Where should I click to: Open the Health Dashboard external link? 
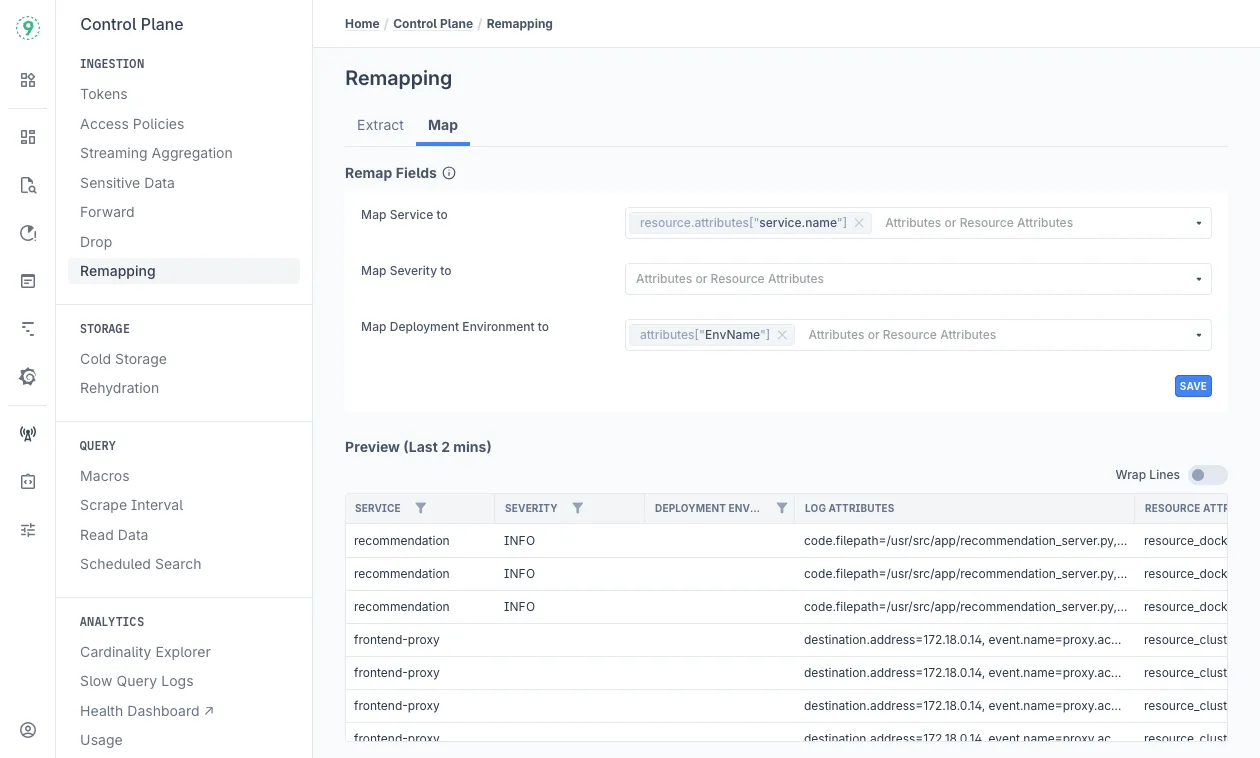click(x=147, y=711)
